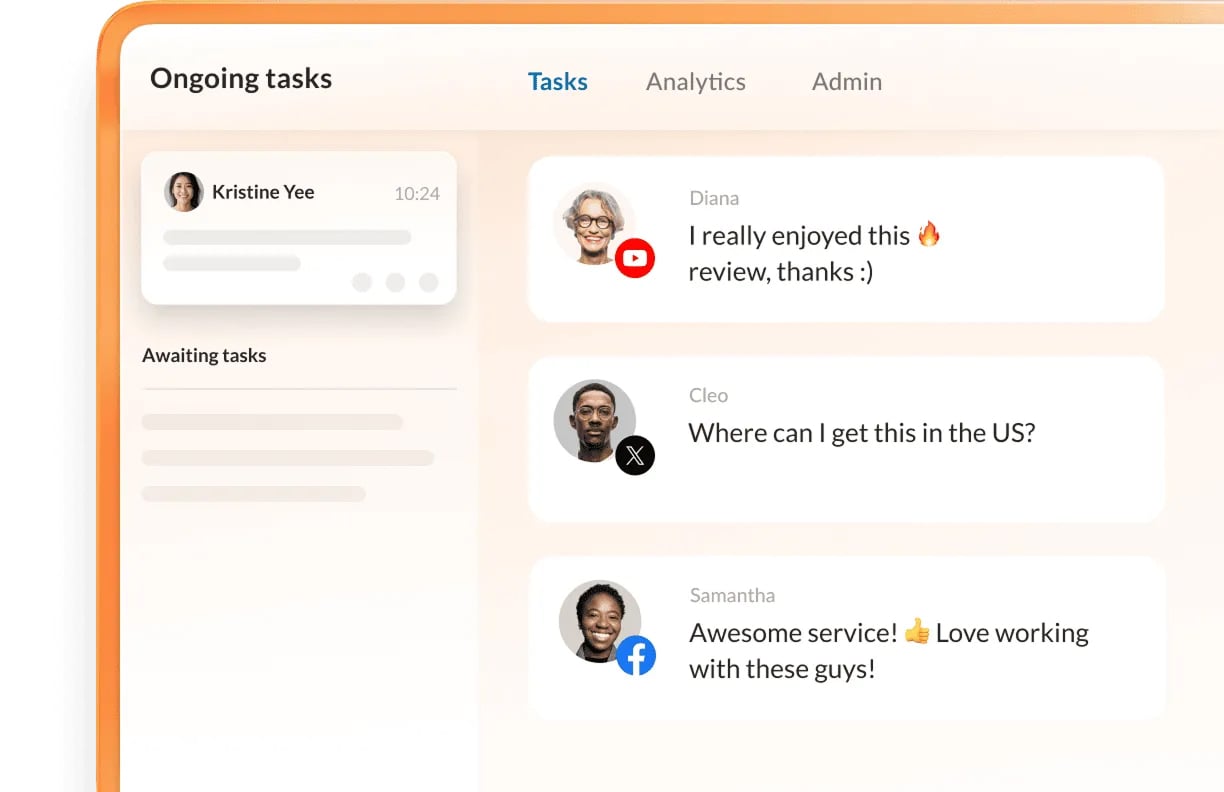Click the thumbs-up emoji in Samantha's message
The height and width of the screenshot is (792, 1224).
pyautogui.click(x=917, y=631)
